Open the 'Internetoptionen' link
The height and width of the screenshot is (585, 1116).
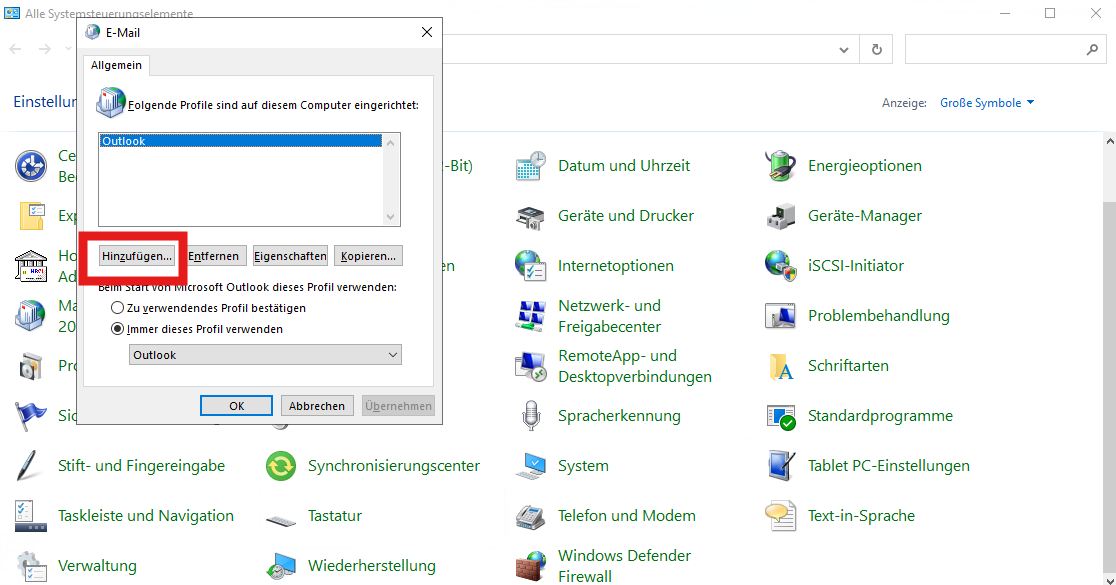point(616,265)
